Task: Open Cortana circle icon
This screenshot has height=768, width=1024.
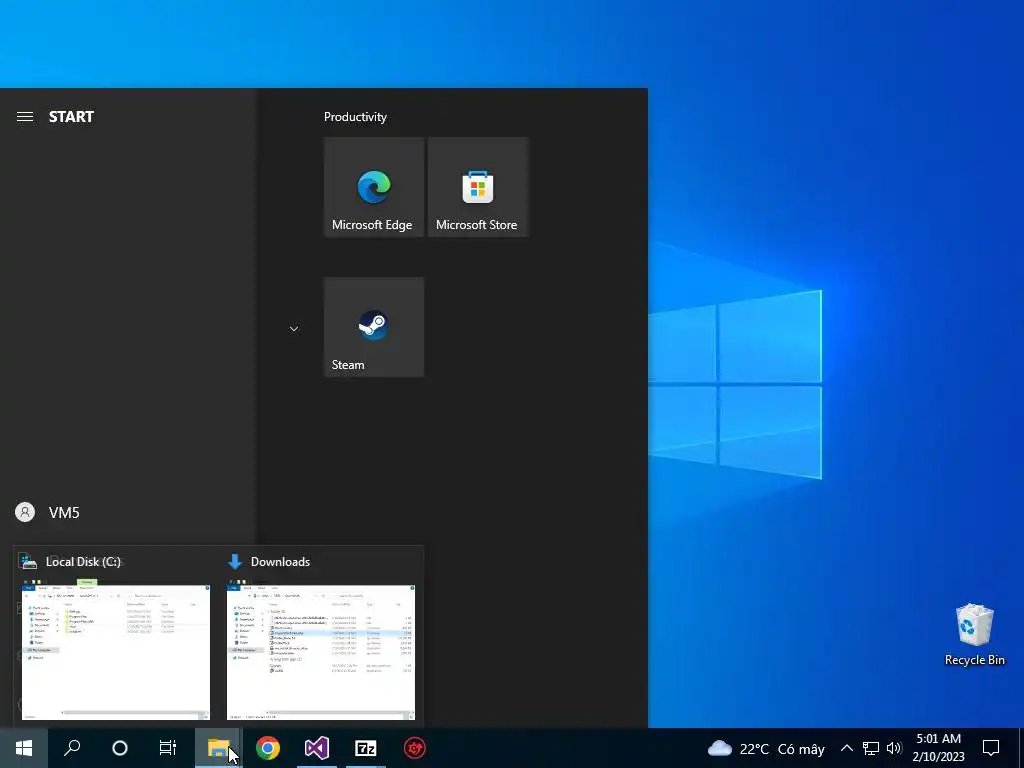Action: click(x=120, y=748)
